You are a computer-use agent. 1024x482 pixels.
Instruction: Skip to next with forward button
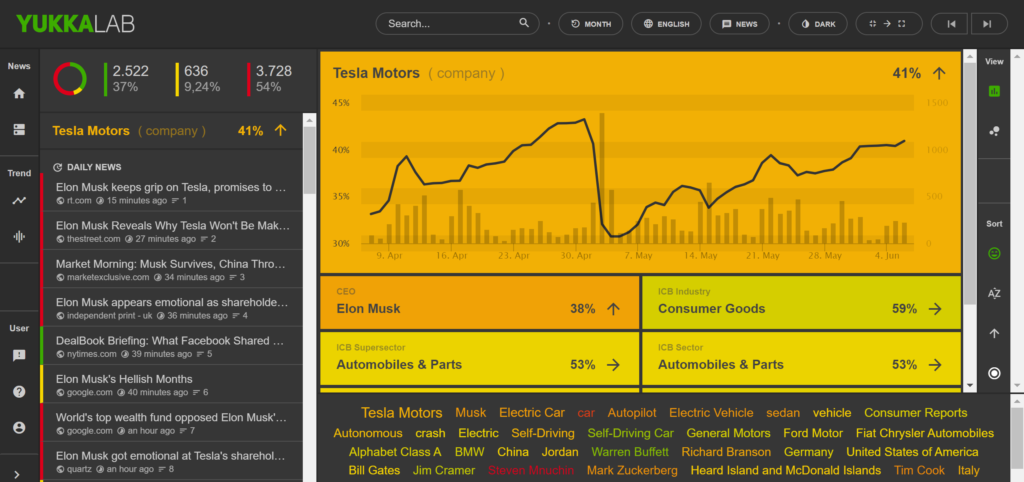coord(987,24)
